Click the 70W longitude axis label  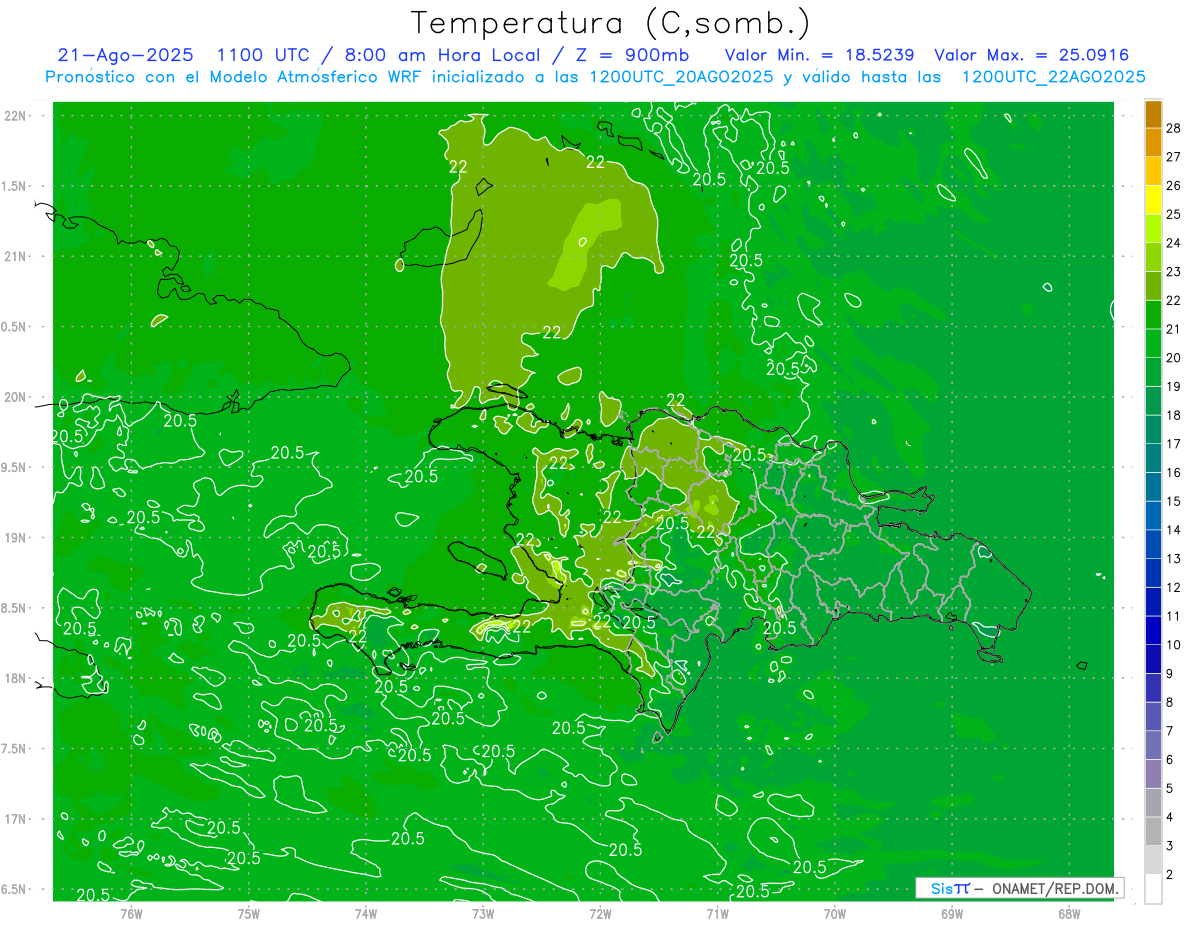tap(834, 914)
